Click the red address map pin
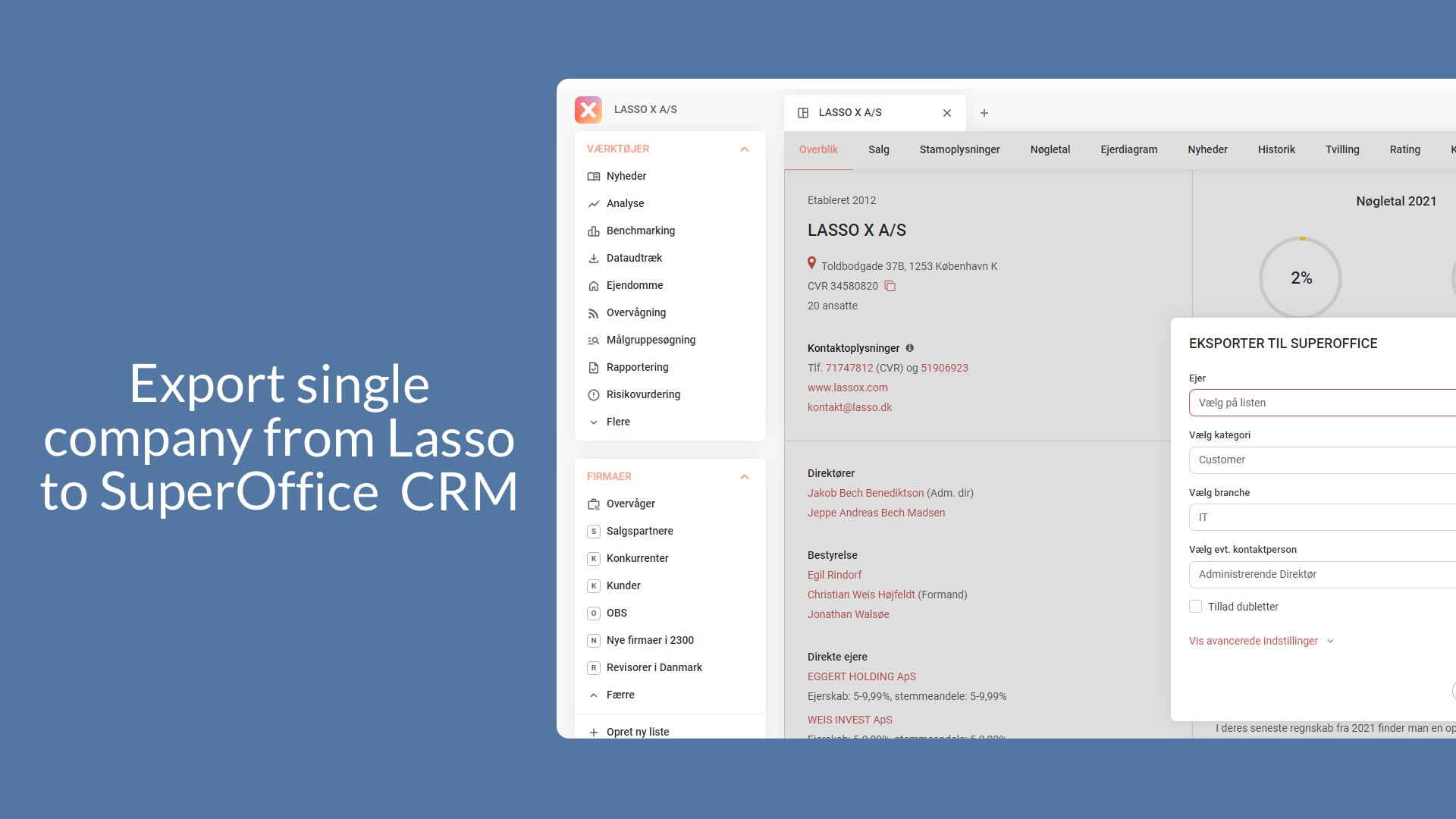This screenshot has height=819, width=1456. pyautogui.click(x=812, y=263)
